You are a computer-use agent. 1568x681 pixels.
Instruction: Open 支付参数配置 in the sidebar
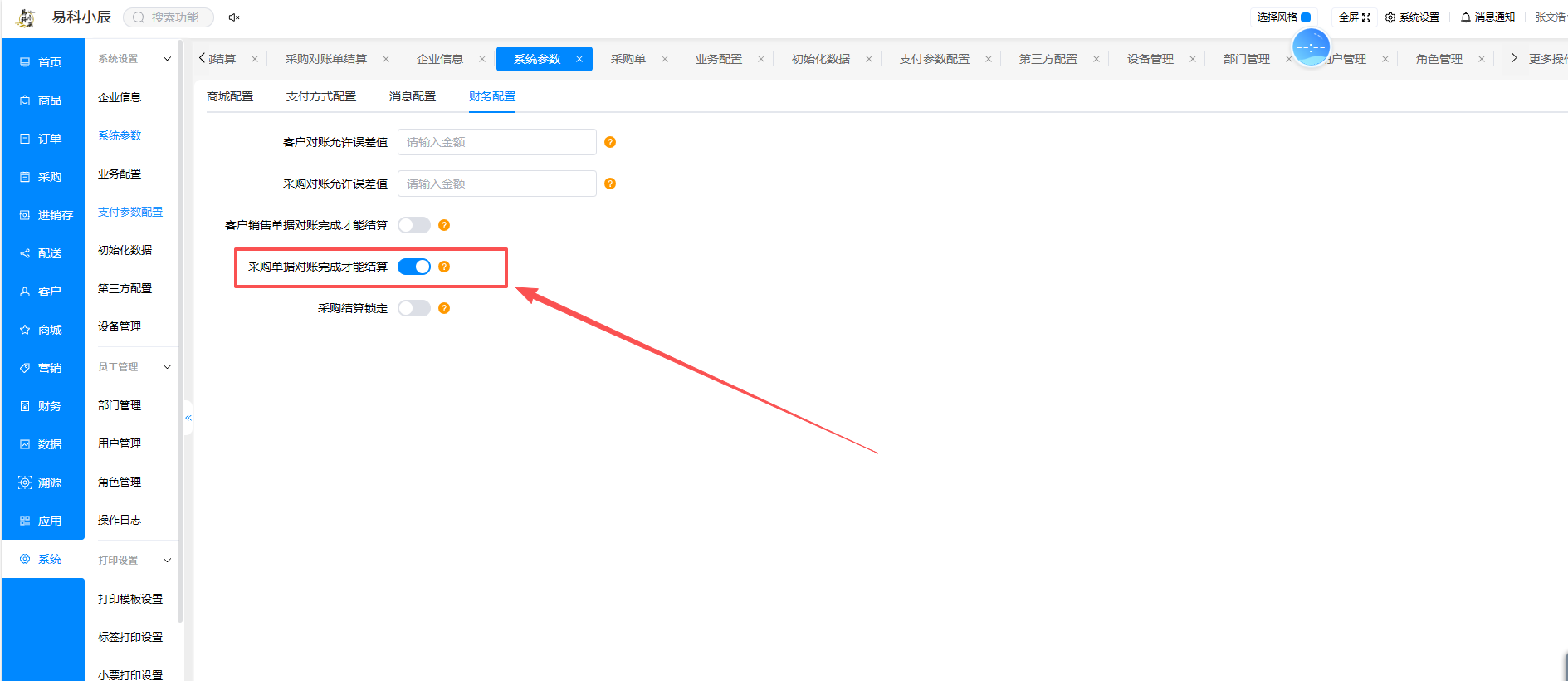click(130, 212)
